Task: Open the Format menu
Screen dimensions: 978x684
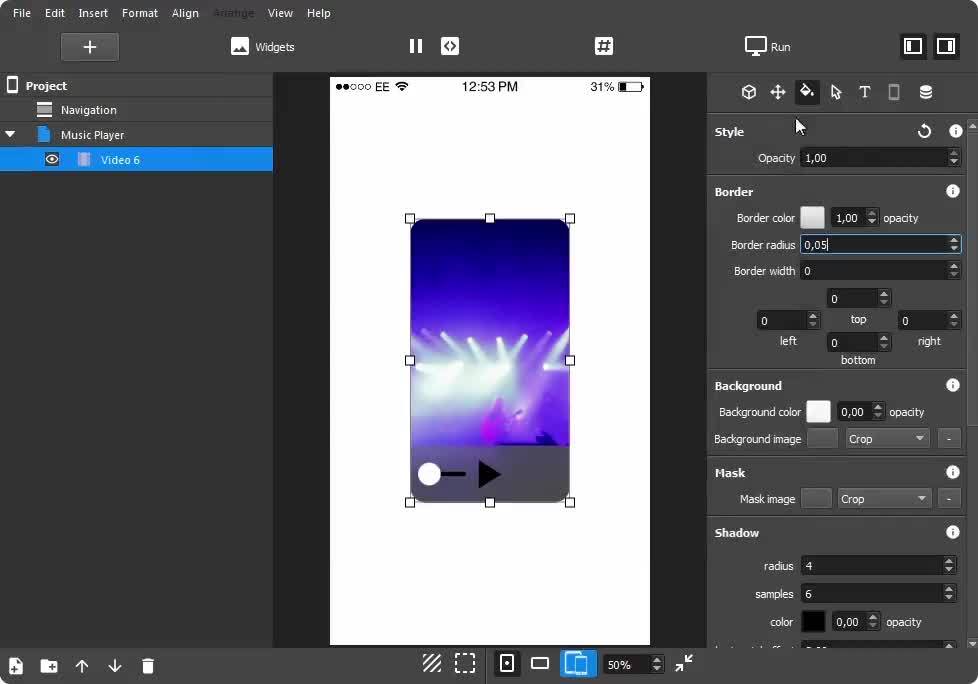Action: coord(140,13)
